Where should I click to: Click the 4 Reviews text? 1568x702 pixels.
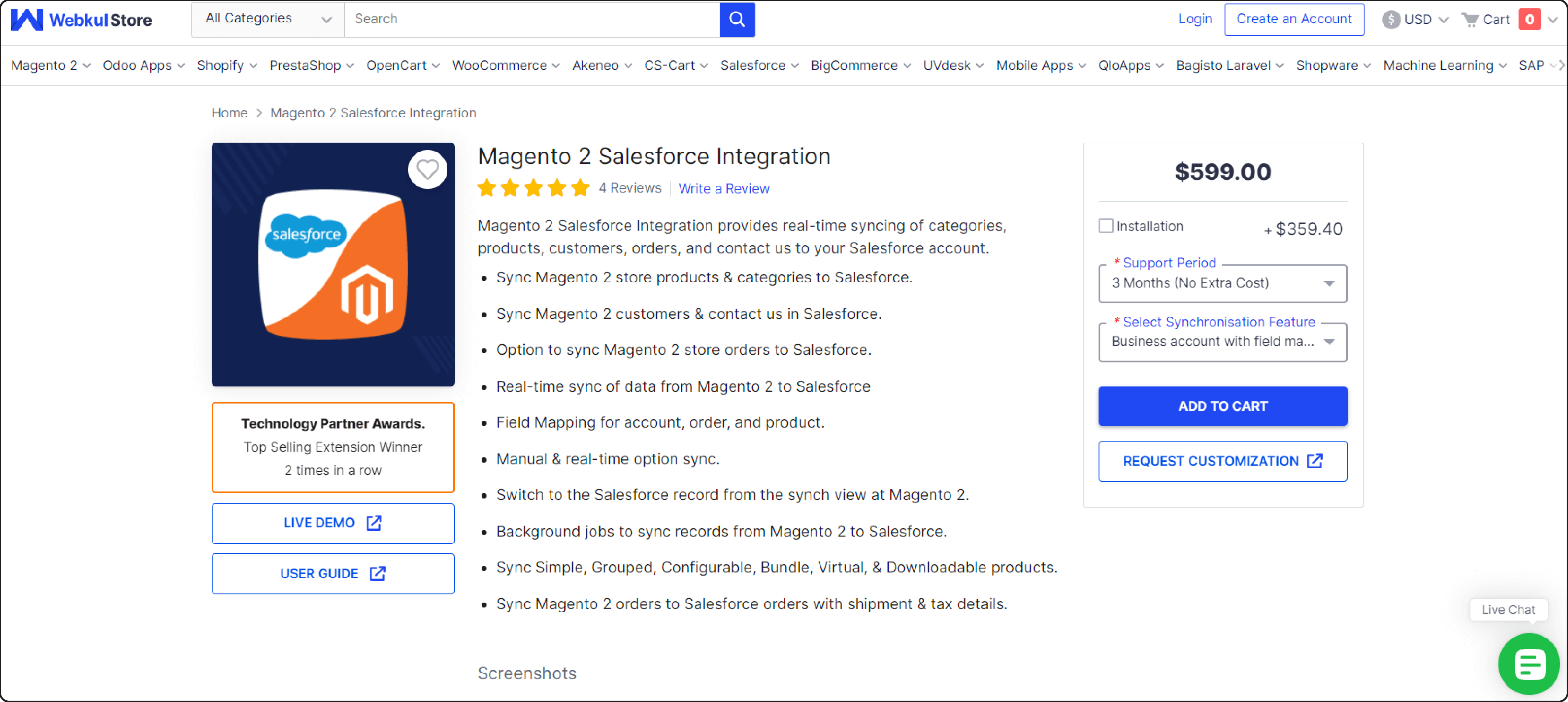click(630, 188)
